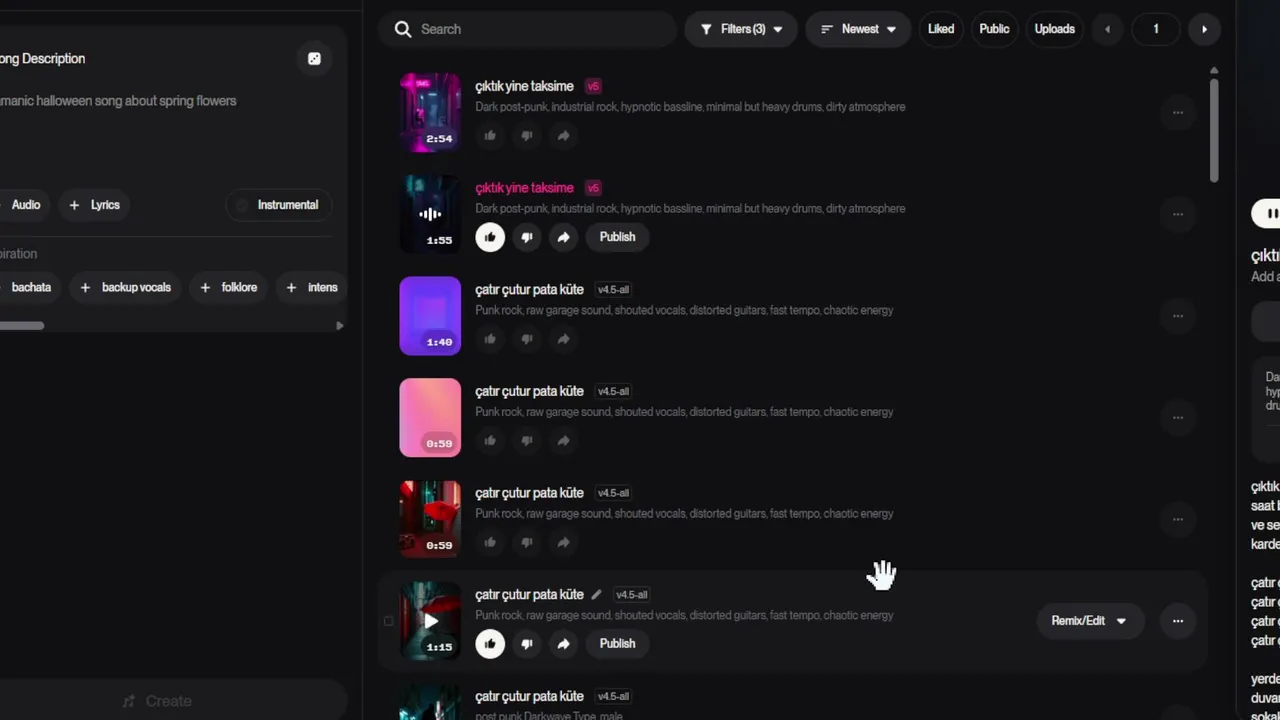Share the red umbrella 0:59 track
Screen dimensions: 1280x720
[x=563, y=542]
